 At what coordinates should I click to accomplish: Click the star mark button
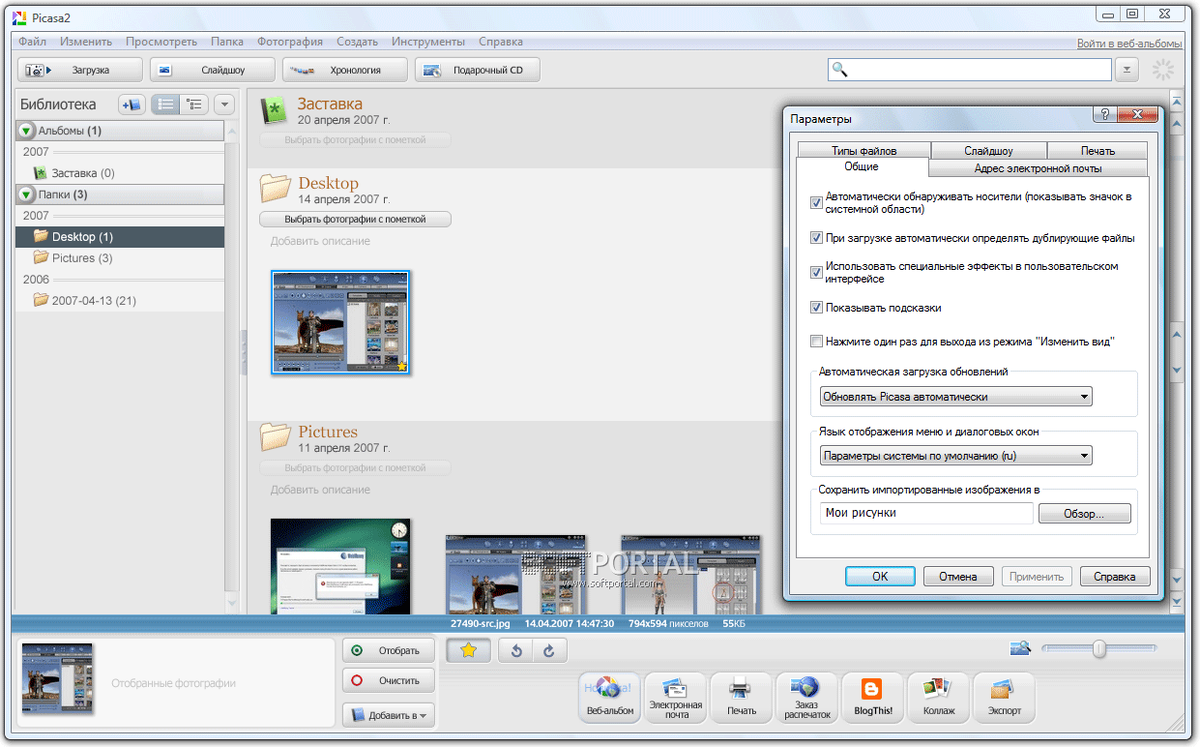468,650
